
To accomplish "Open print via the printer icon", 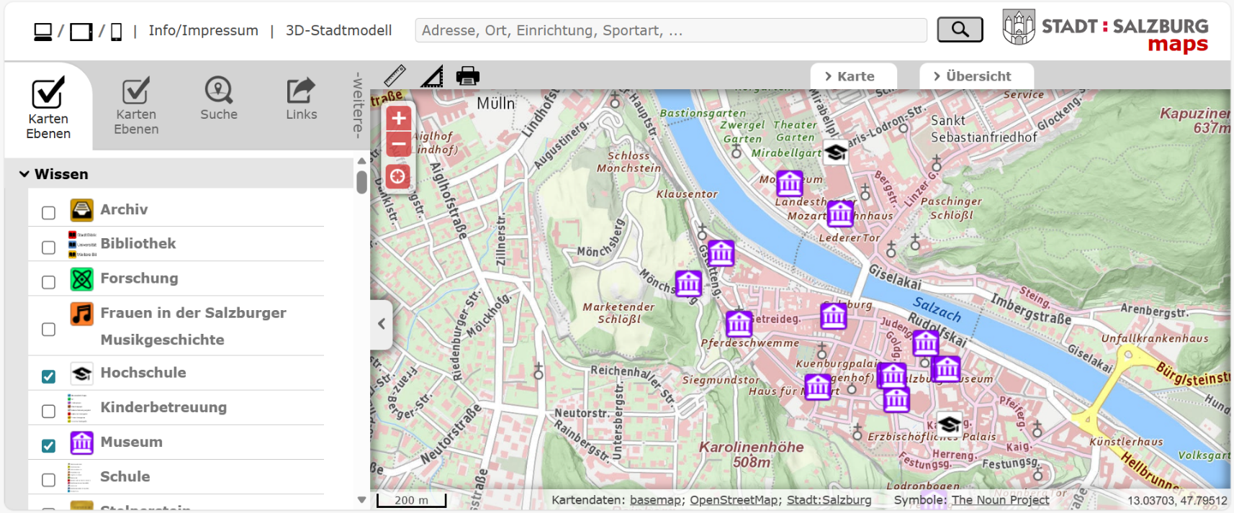I will click(x=468, y=76).
